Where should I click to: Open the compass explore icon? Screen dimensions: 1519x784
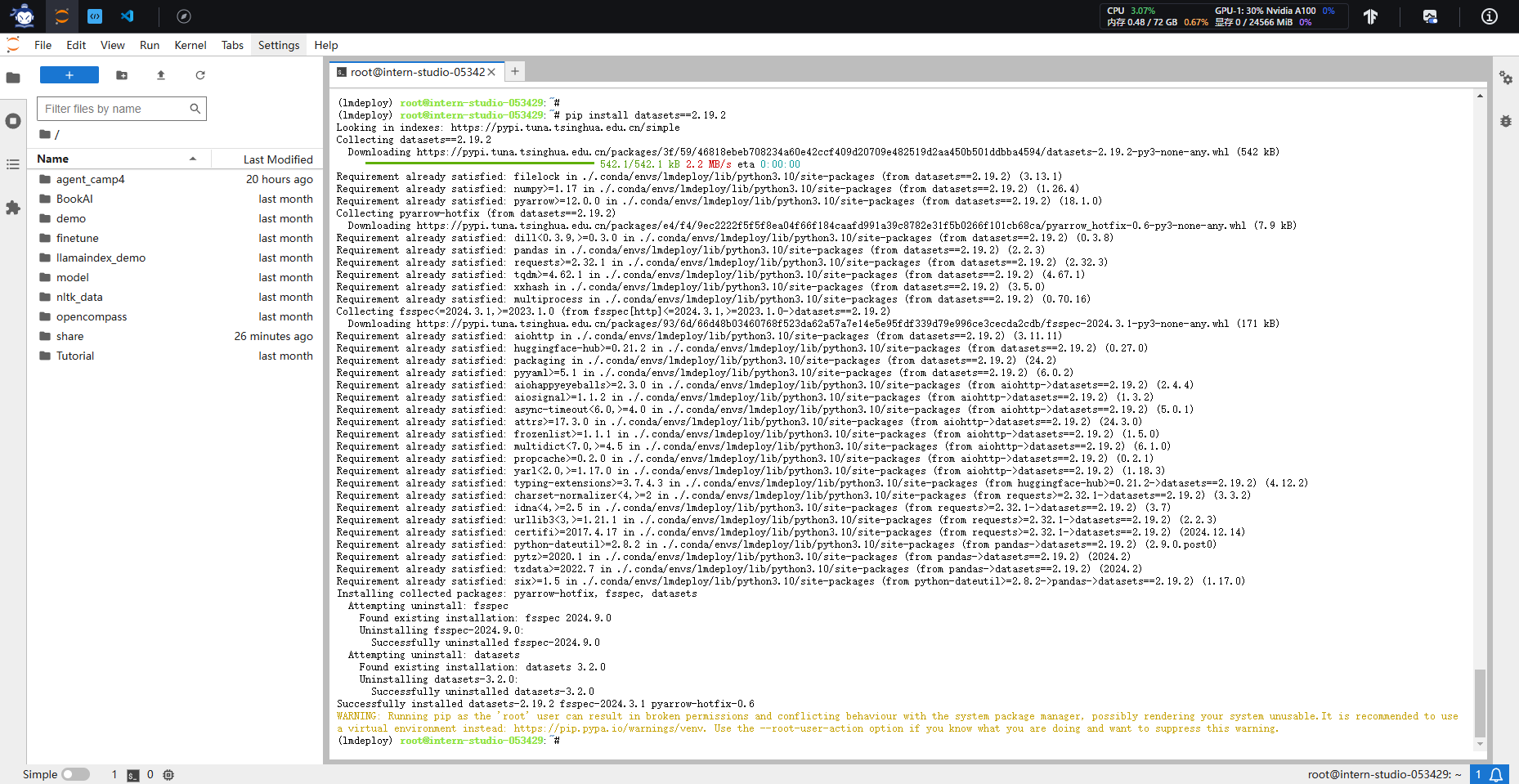184,16
